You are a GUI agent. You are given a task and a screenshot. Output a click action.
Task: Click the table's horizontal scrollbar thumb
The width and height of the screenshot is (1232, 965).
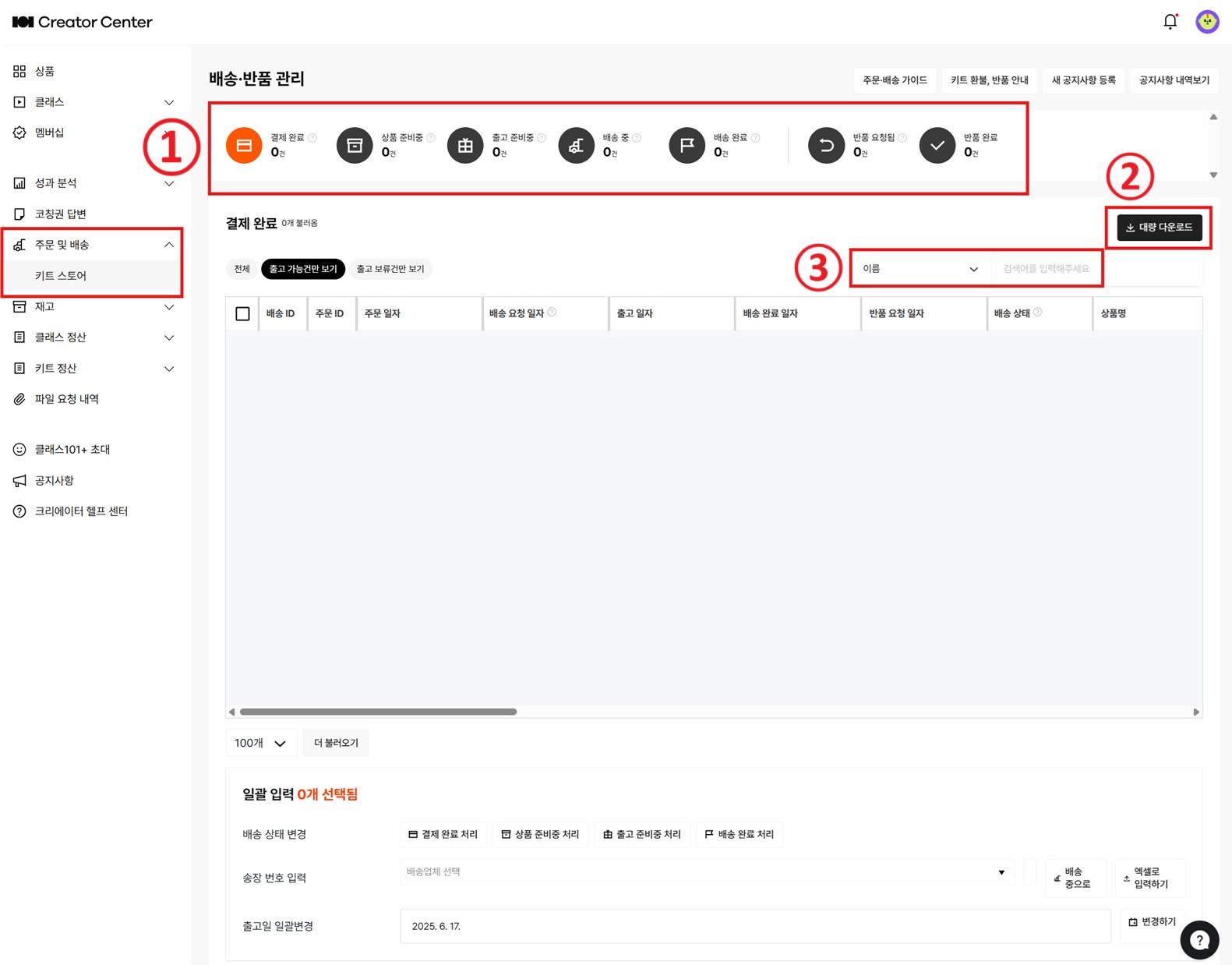378,712
